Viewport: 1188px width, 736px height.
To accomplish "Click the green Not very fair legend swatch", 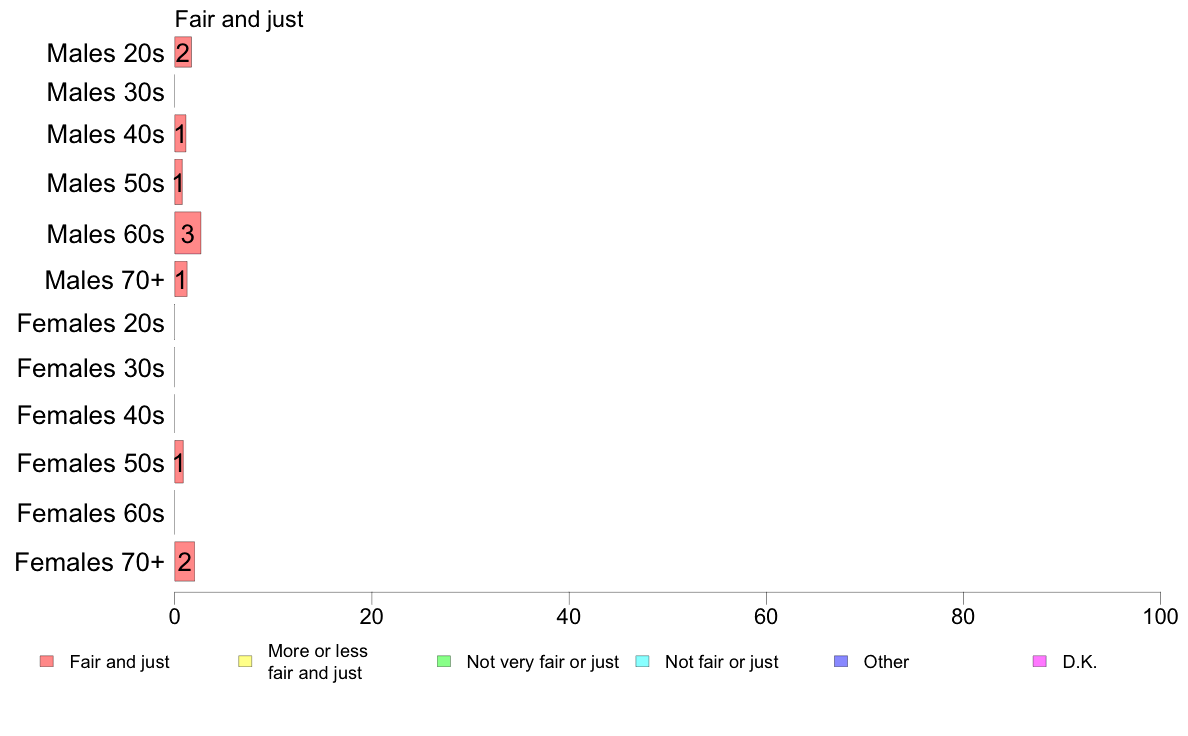I will tap(444, 661).
